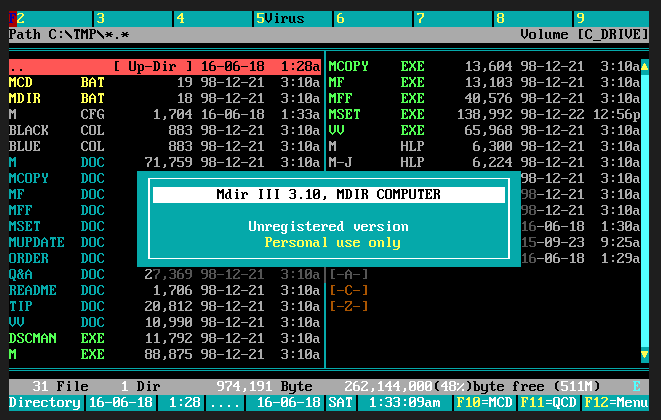This screenshot has width=661, height=420.
Task: Select the MUPDATE DOC file
Action: coord(73,242)
